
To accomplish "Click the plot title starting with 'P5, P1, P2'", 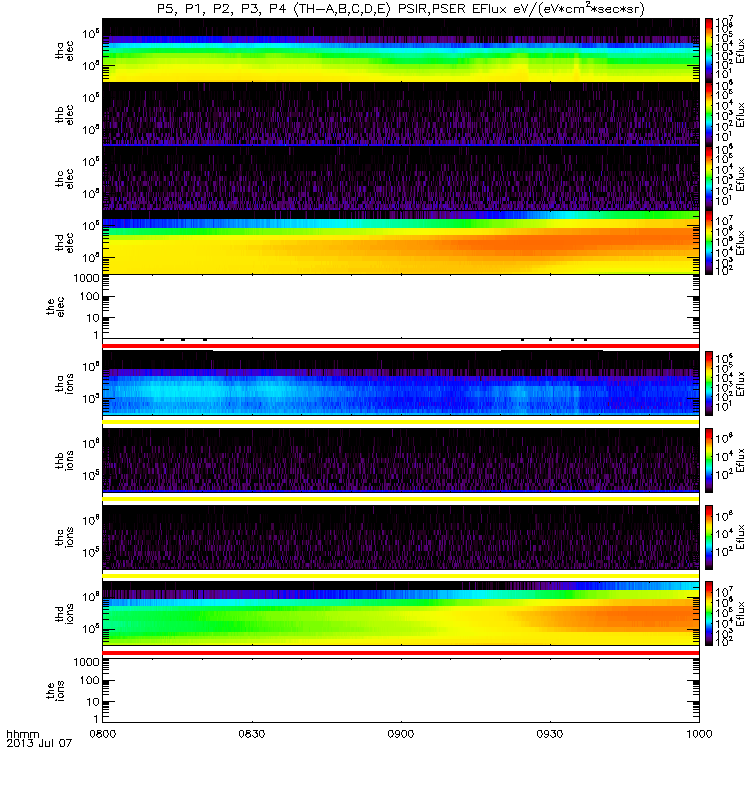I will click(401, 9).
